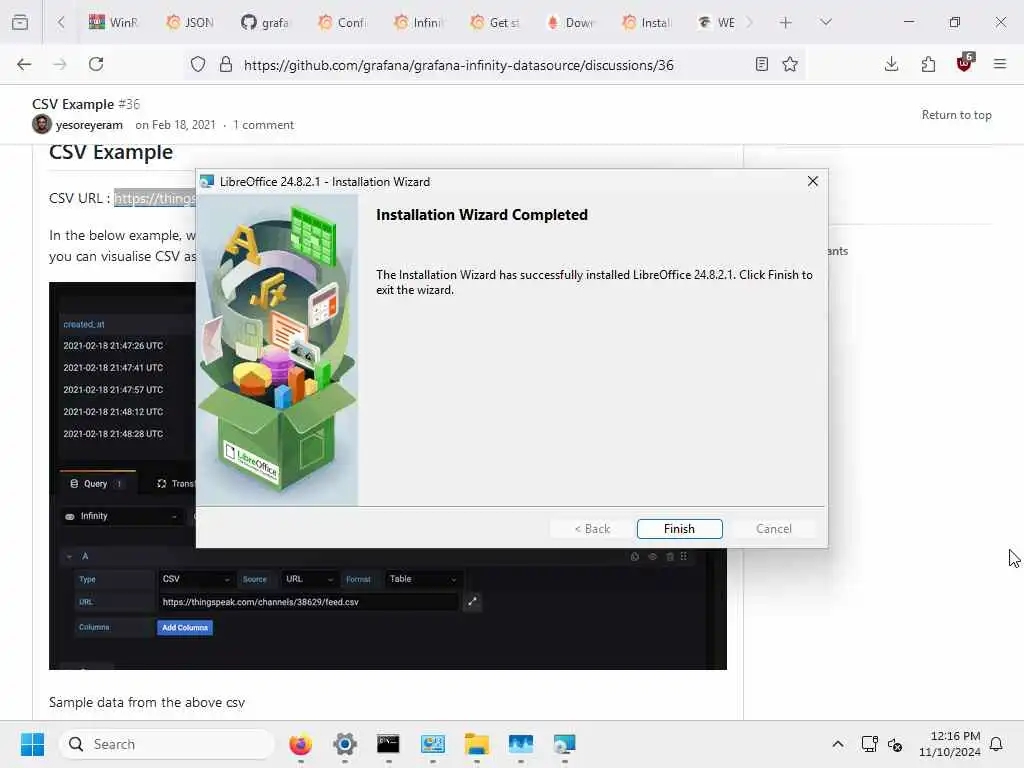Click Cancel in the Installation Wizard
This screenshot has width=1024, height=768.
point(773,528)
